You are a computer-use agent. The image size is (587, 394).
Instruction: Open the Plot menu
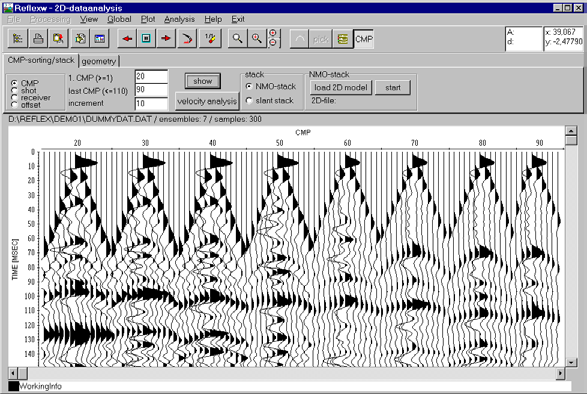tap(148, 19)
